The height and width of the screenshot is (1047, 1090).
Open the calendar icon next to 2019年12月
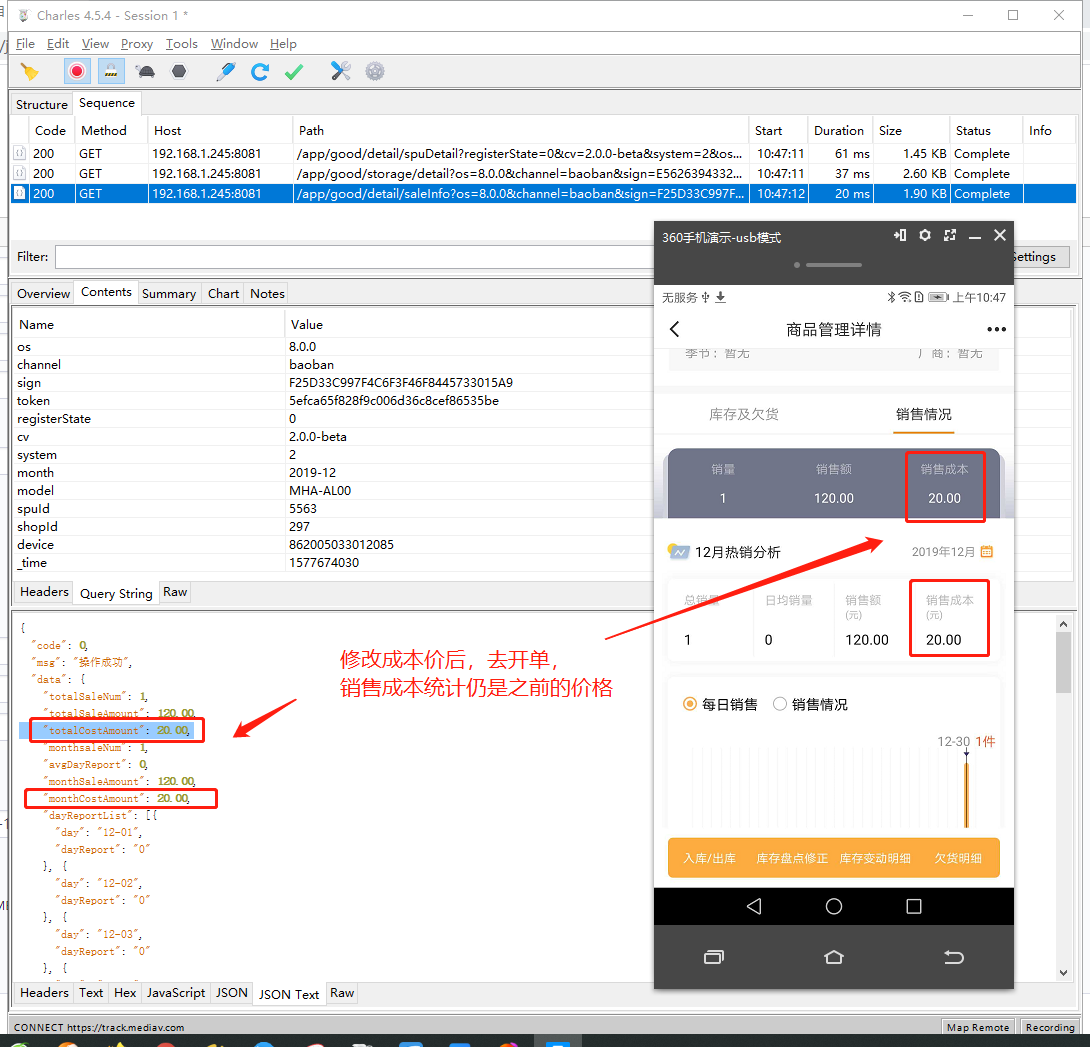[986, 551]
